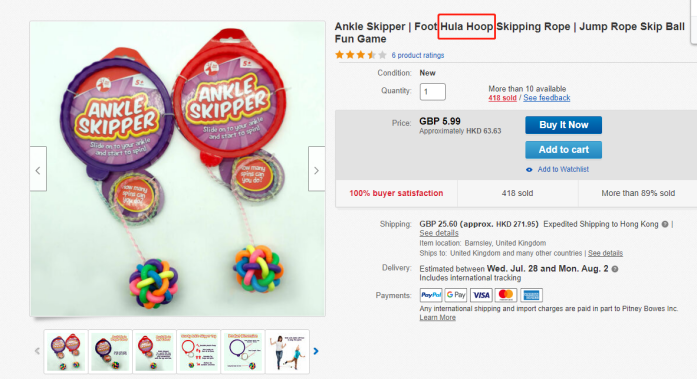Click the PayPal payment icon
The image size is (698, 379).
click(x=431, y=295)
